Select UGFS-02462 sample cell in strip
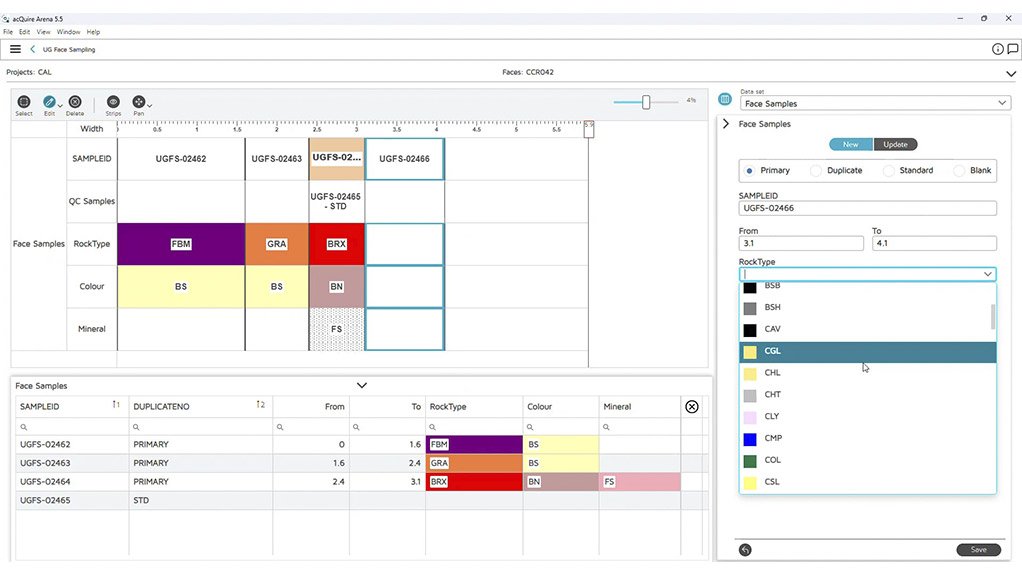Viewport: 1022px width, 575px height. coord(181,158)
